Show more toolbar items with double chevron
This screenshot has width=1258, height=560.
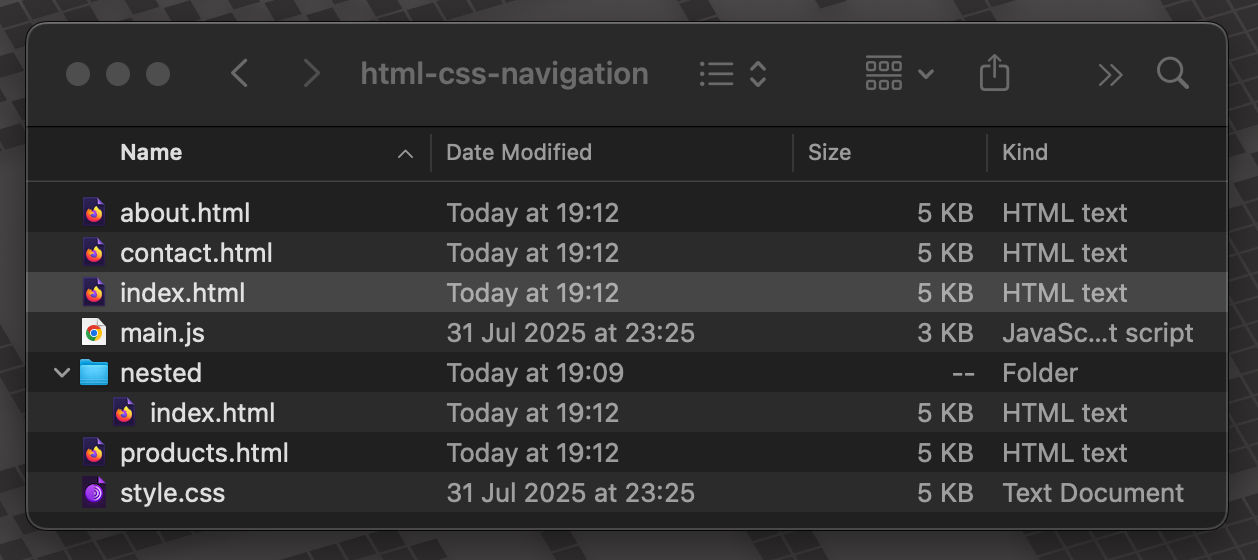click(1110, 74)
